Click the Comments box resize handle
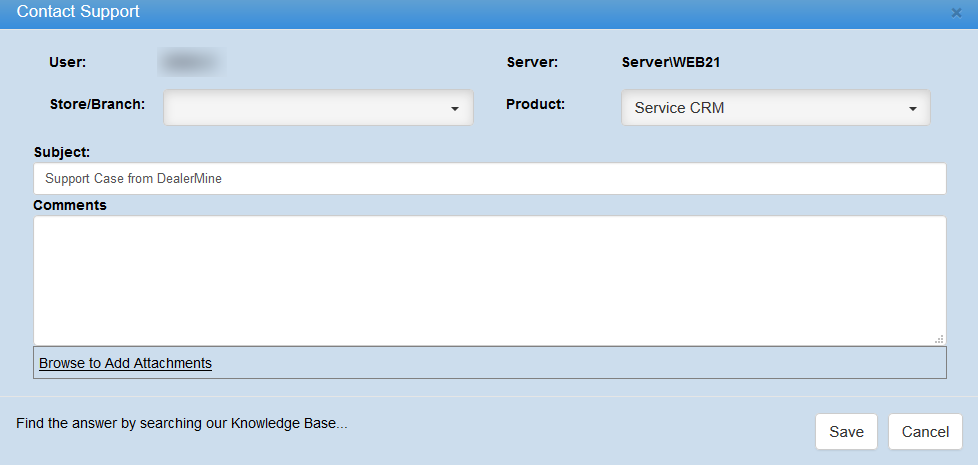This screenshot has height=465, width=978. click(939, 339)
